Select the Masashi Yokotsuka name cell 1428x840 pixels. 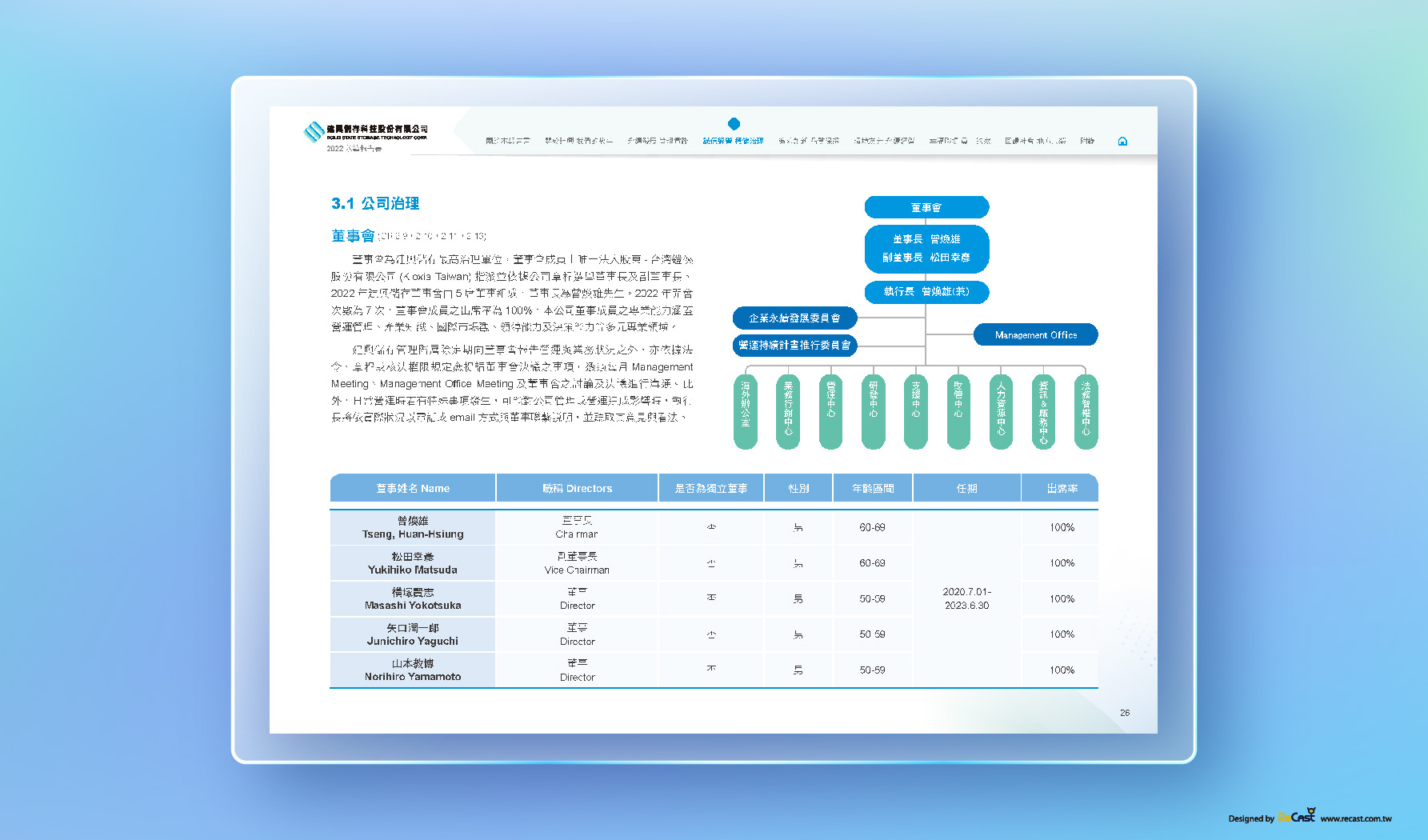[x=413, y=598]
